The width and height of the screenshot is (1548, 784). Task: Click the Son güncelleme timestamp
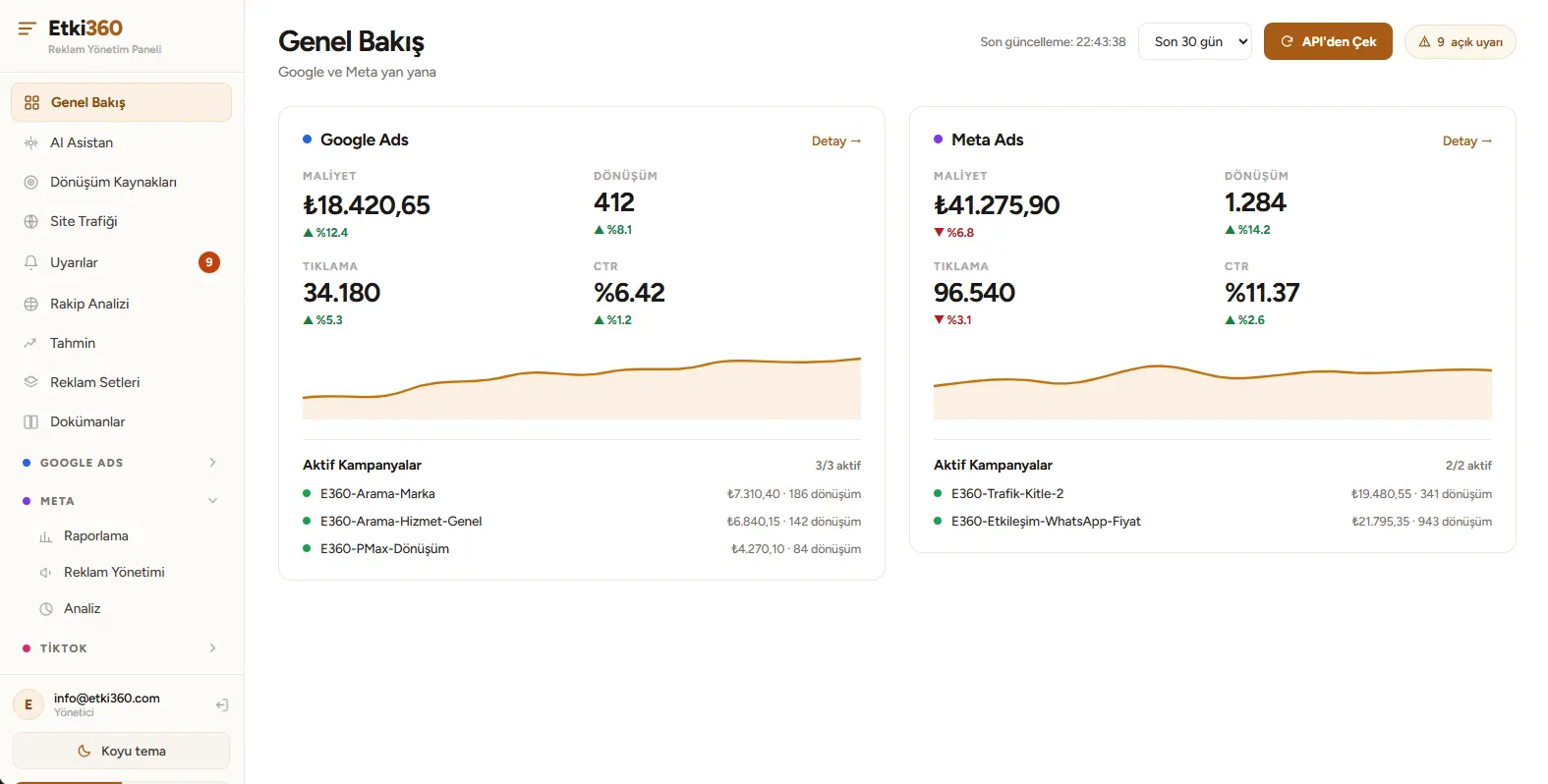tap(1053, 42)
